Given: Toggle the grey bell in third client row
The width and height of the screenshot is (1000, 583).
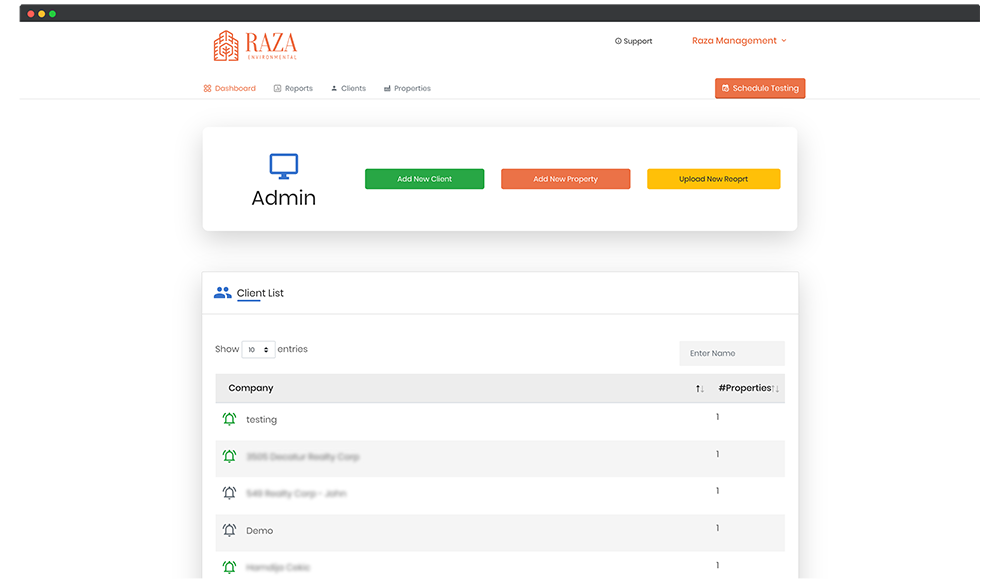Looking at the screenshot, I should (x=229, y=493).
